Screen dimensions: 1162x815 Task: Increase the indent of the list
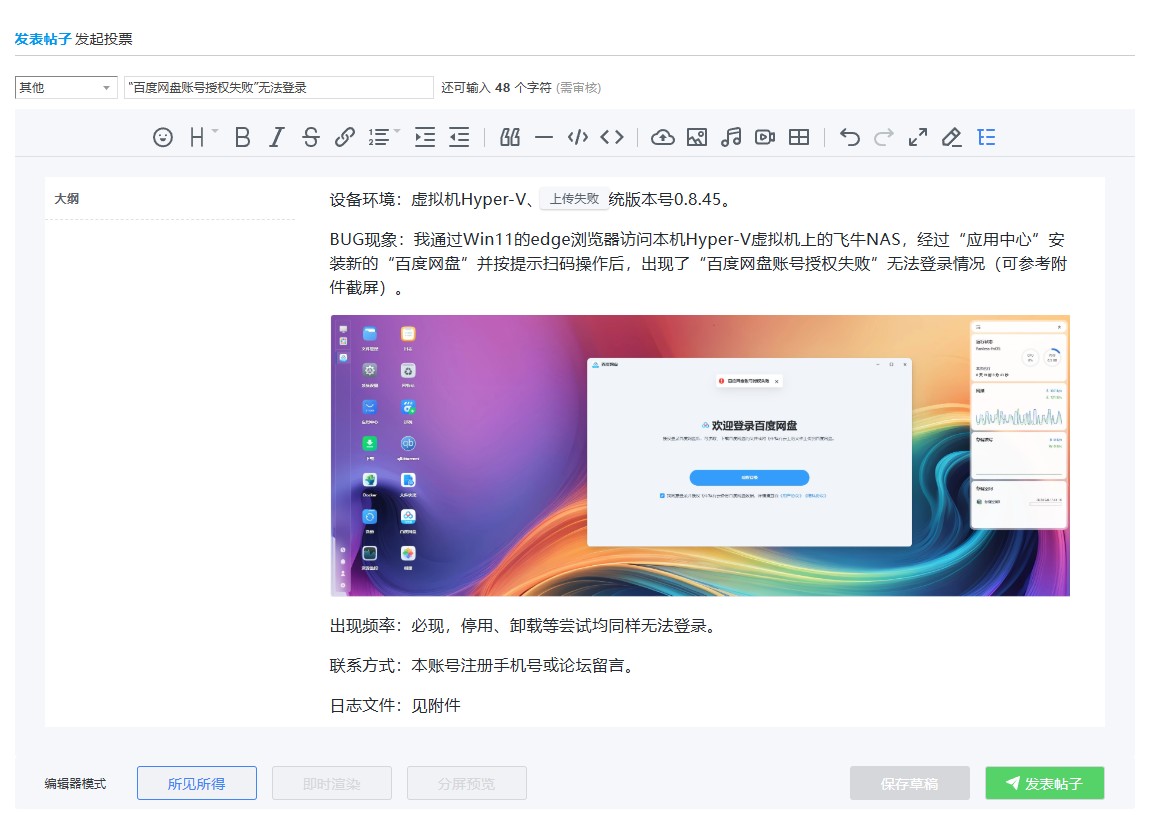click(x=425, y=137)
